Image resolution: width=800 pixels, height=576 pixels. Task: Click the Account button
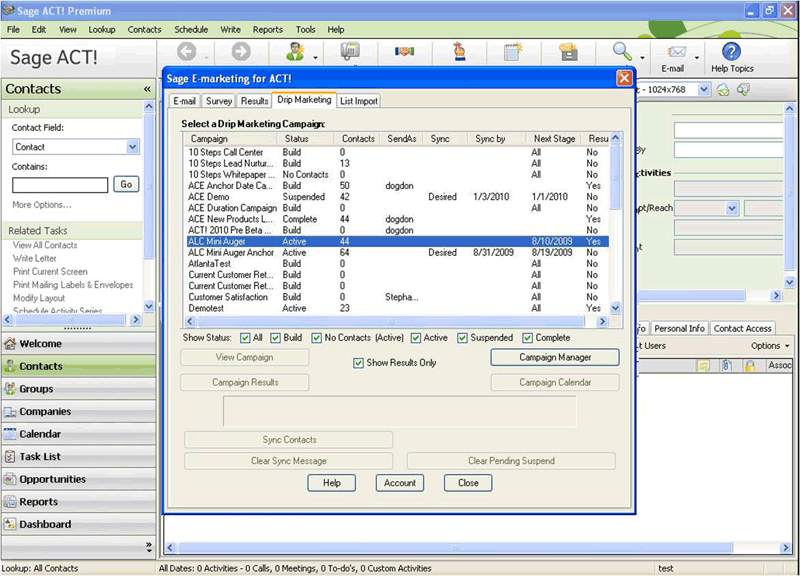(x=399, y=483)
